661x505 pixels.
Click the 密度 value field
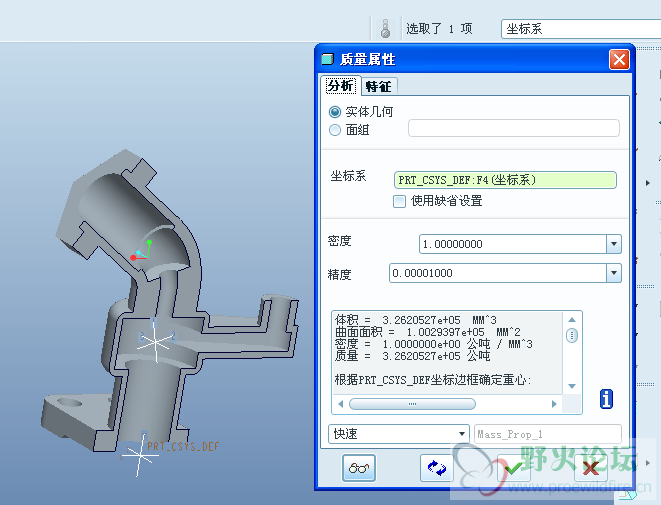pyautogui.click(x=513, y=244)
